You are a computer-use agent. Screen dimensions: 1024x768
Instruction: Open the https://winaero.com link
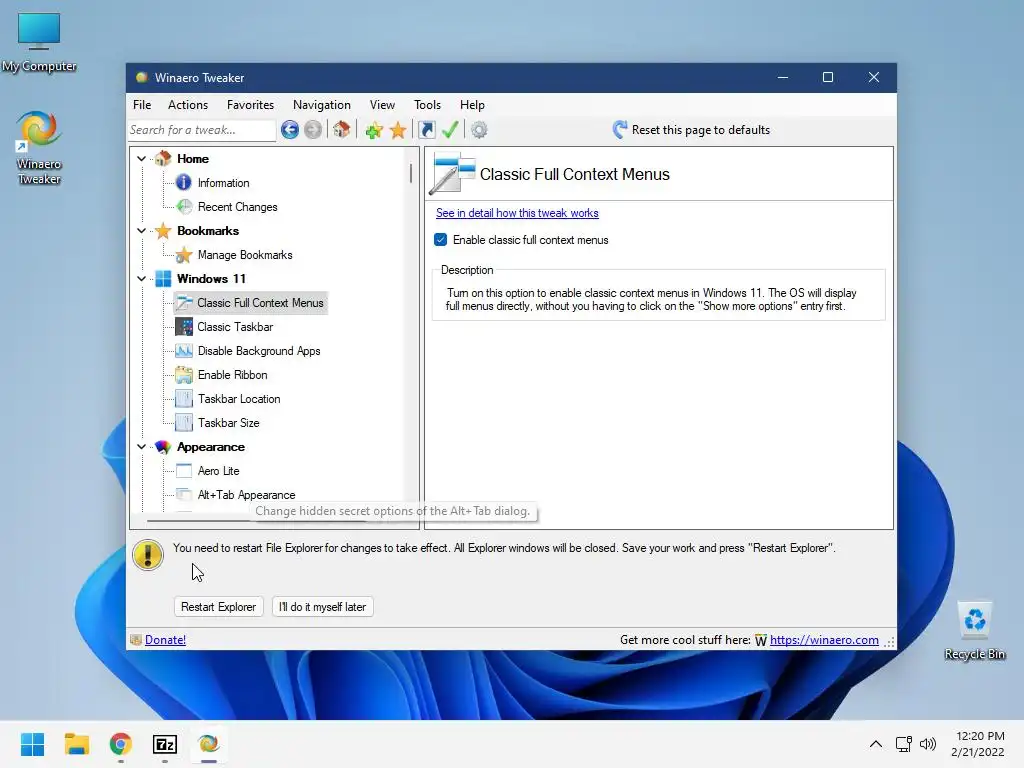pos(824,640)
